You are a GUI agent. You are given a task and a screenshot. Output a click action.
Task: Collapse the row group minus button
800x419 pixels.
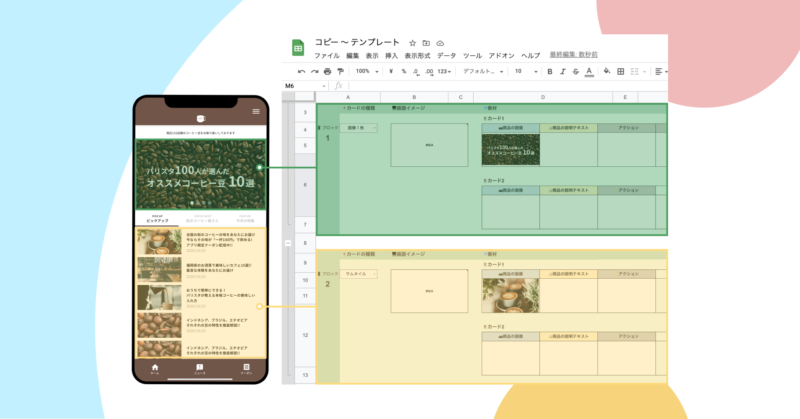point(288,243)
